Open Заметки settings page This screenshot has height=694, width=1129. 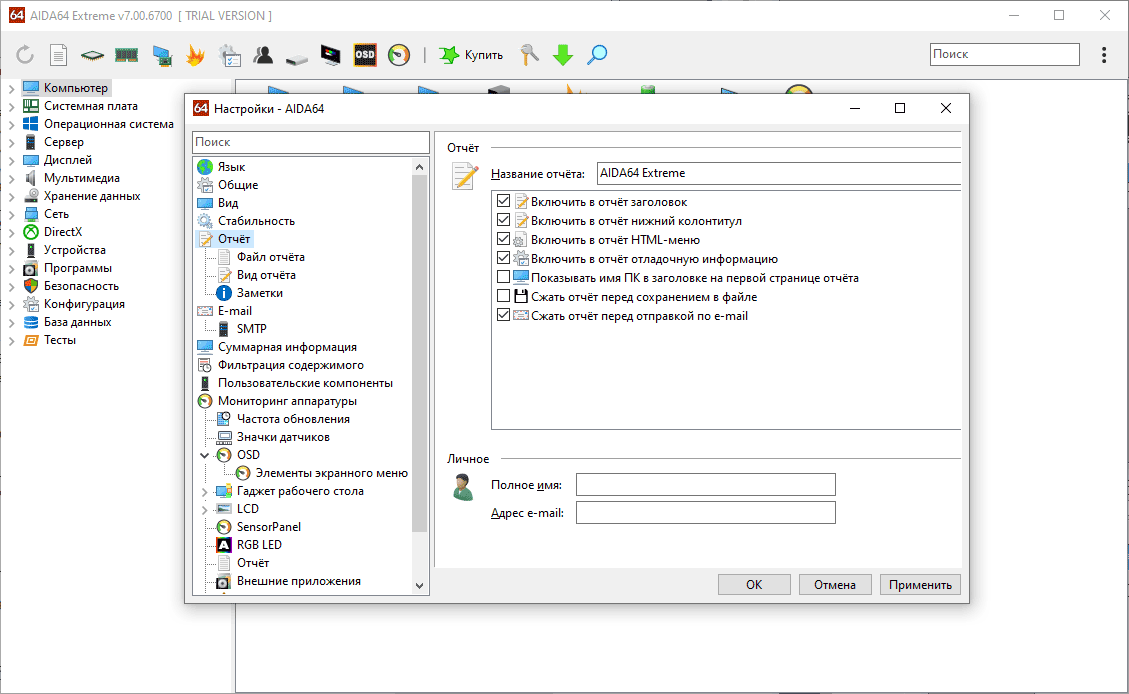tap(259, 293)
